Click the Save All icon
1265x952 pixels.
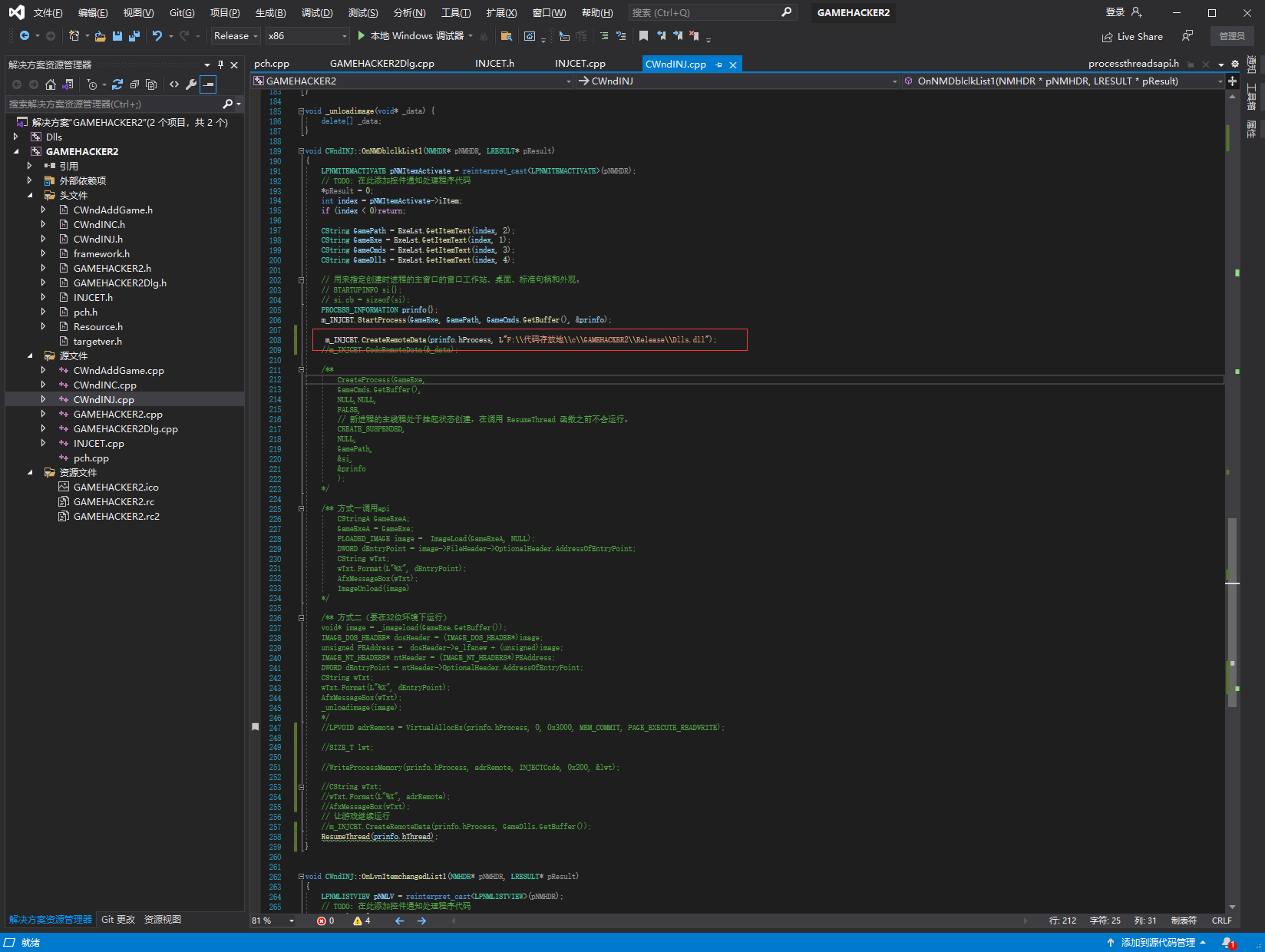134,35
